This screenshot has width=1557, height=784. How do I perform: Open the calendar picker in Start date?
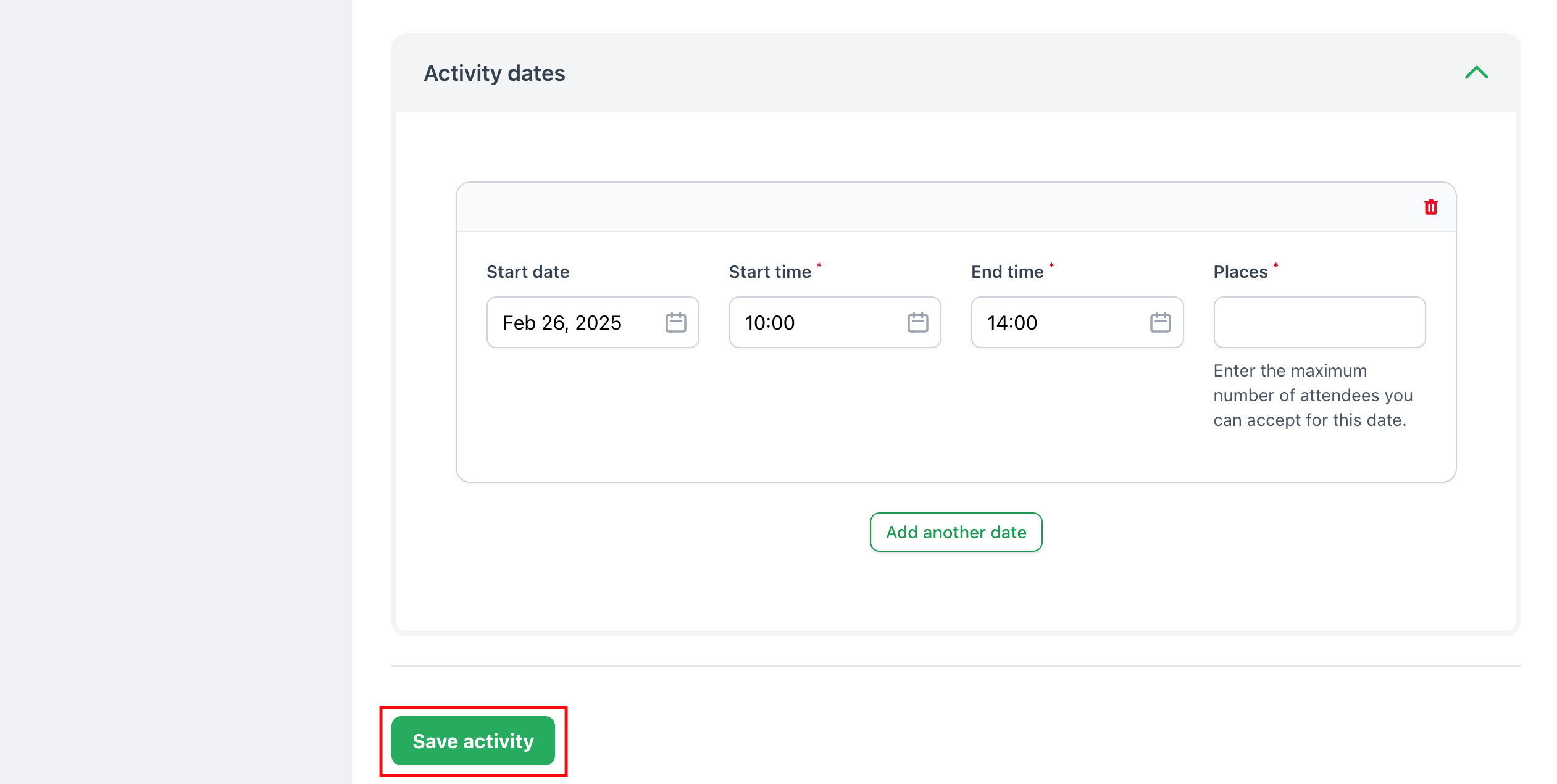click(675, 322)
